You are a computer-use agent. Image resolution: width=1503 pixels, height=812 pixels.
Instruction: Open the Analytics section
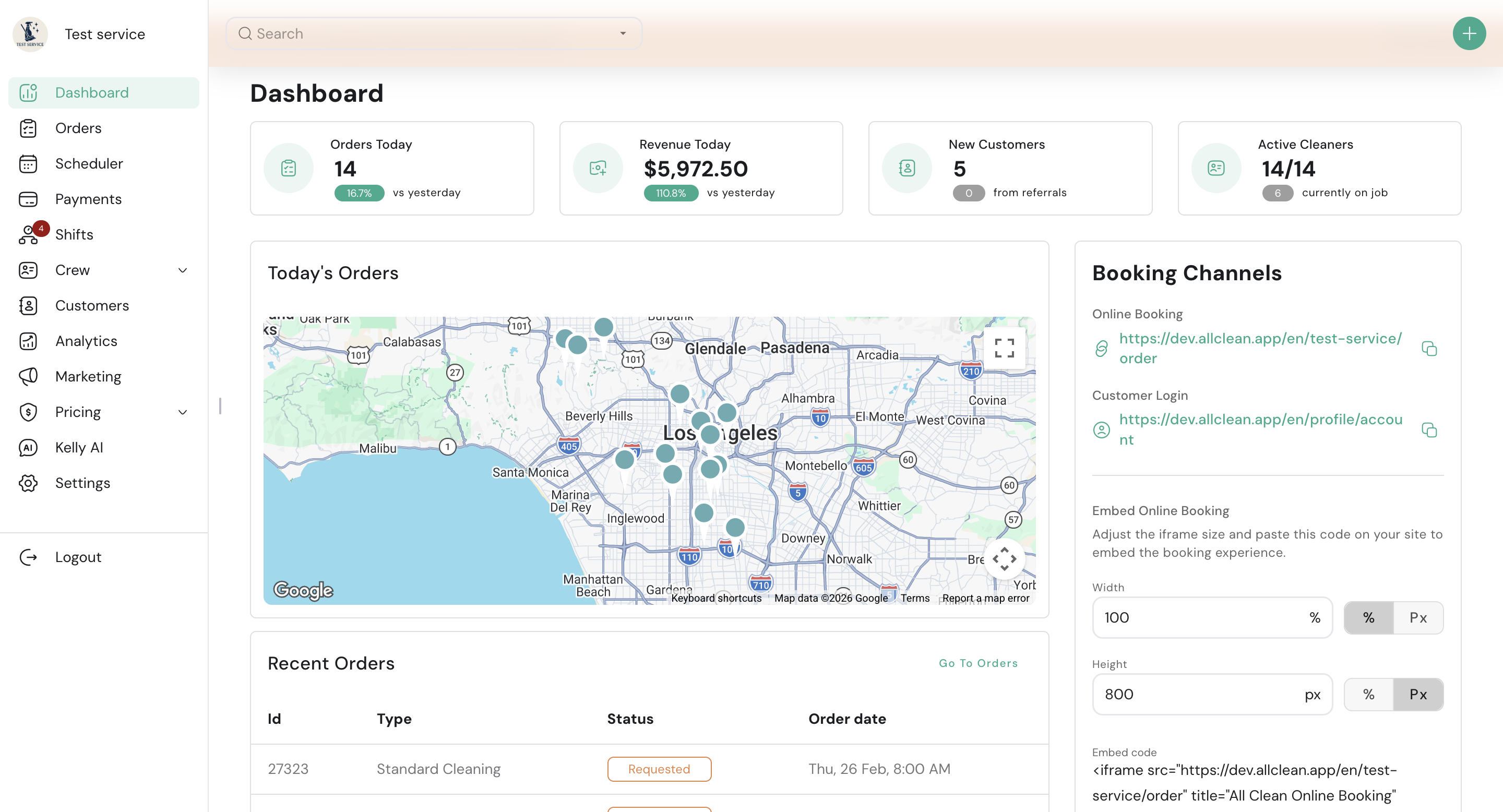86,341
